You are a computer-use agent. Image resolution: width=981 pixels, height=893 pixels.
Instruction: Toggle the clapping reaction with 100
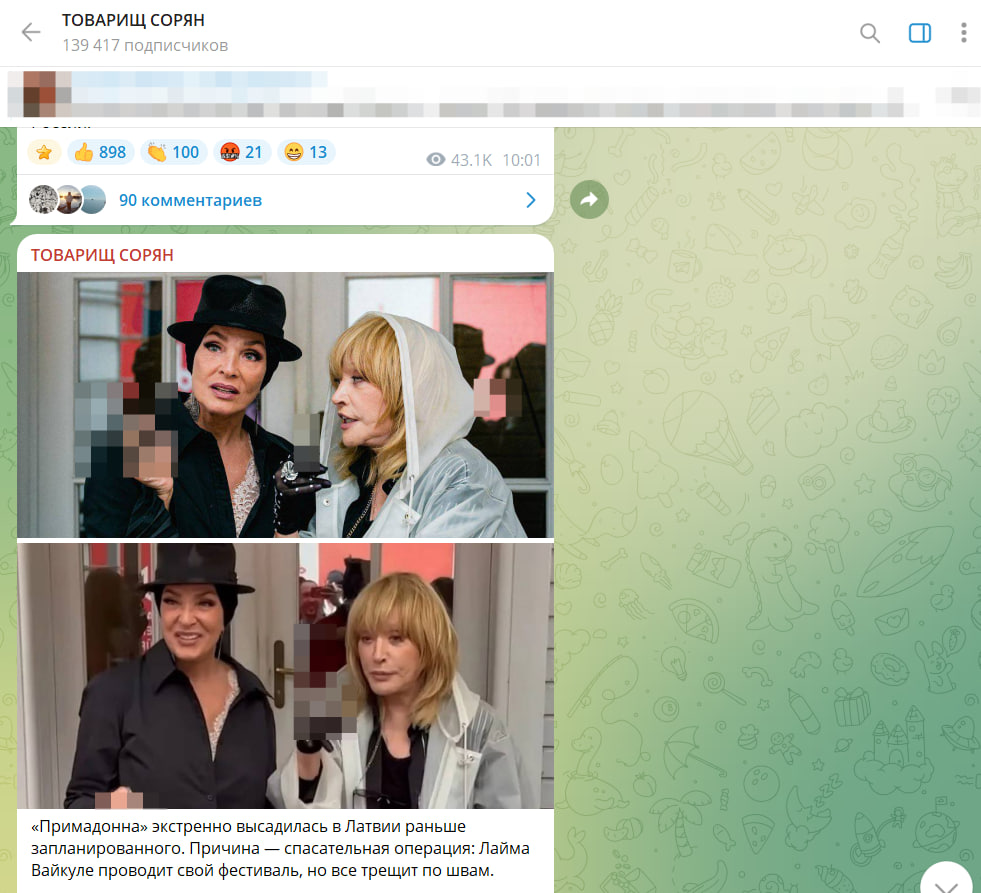coord(173,152)
